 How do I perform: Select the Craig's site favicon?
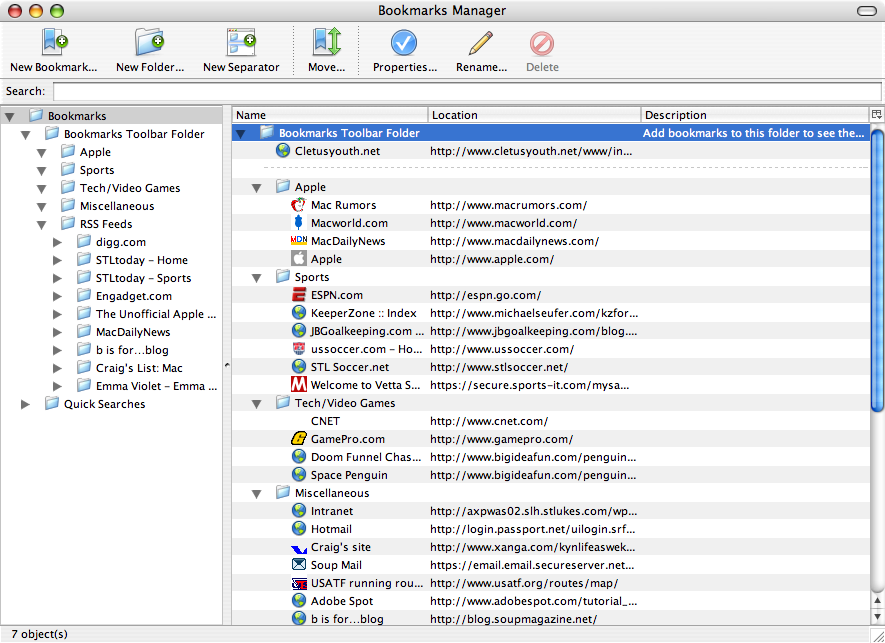click(x=299, y=548)
